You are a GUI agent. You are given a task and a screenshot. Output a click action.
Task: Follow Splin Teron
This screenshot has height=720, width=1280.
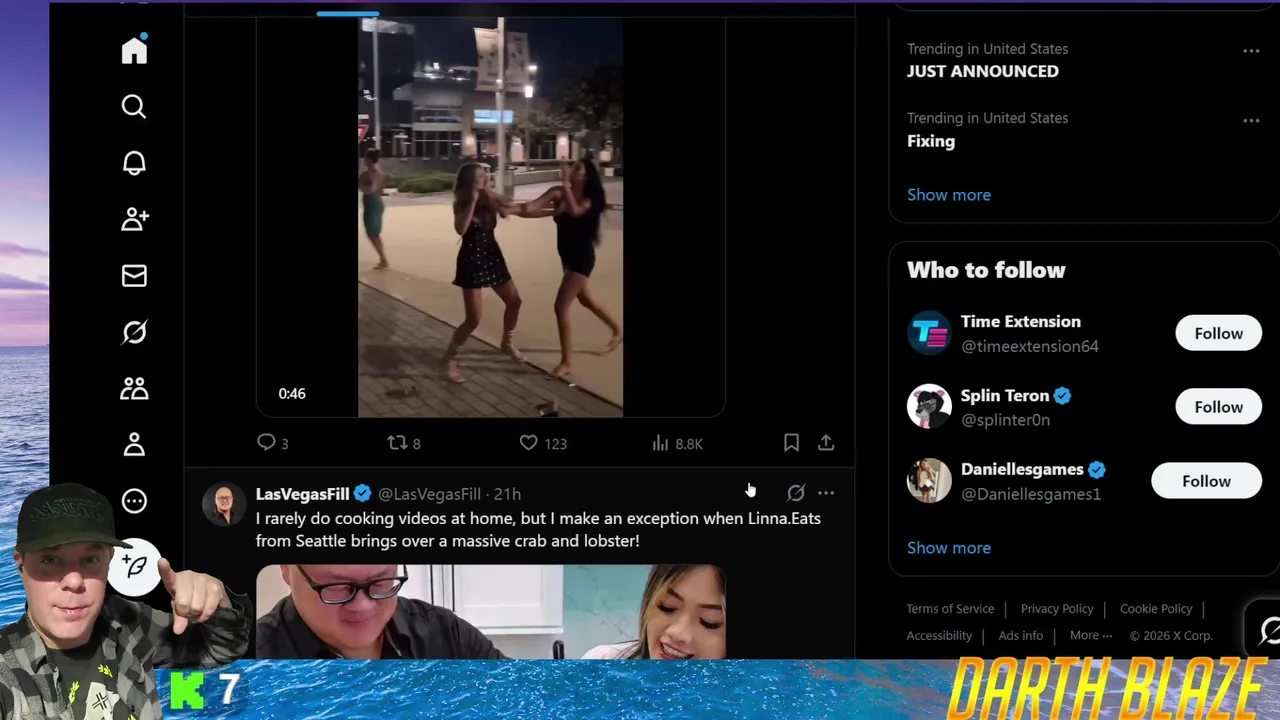point(1218,407)
